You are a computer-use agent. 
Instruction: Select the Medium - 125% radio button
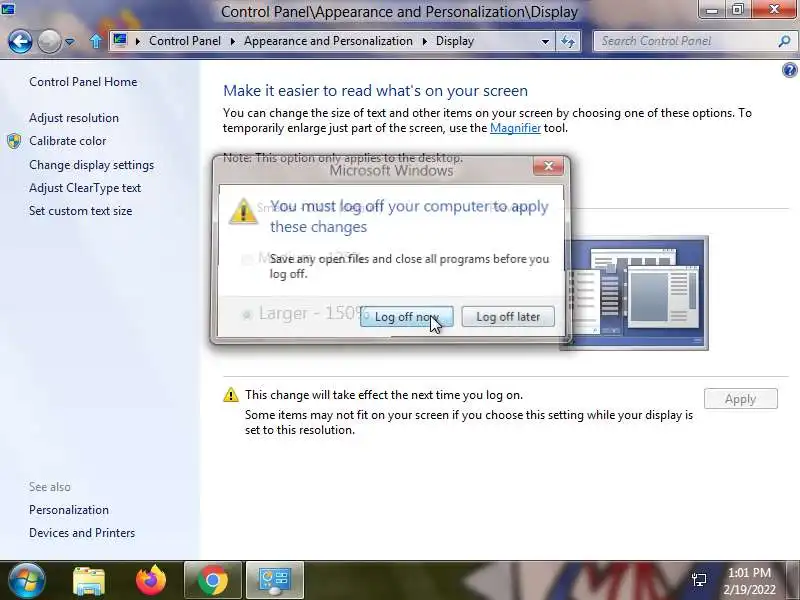(247, 259)
